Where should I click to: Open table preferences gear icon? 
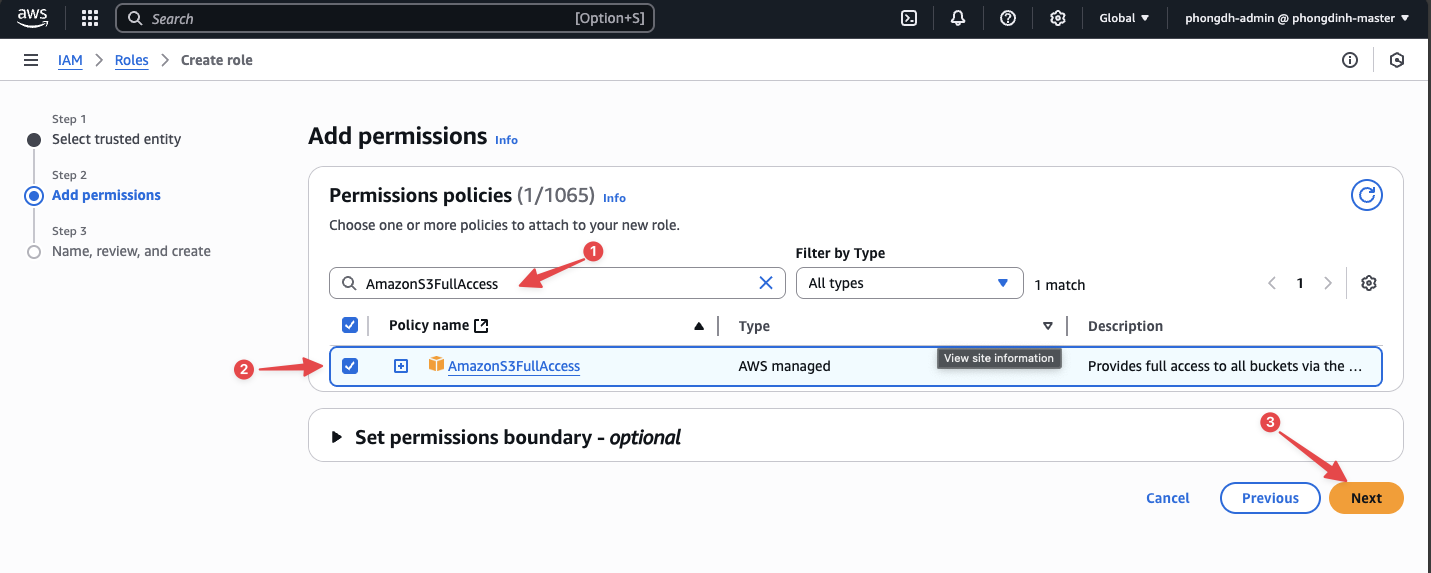click(x=1369, y=283)
